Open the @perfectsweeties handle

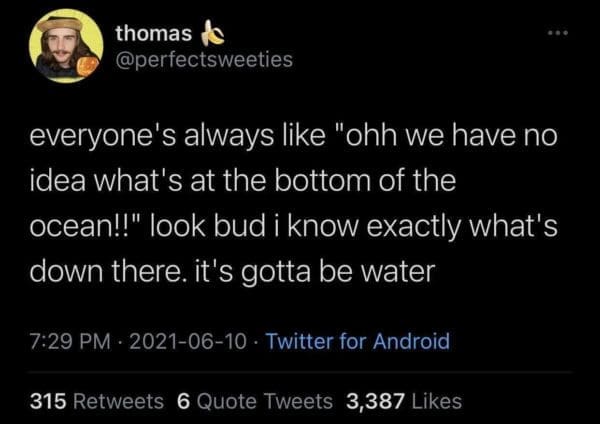[204, 59]
